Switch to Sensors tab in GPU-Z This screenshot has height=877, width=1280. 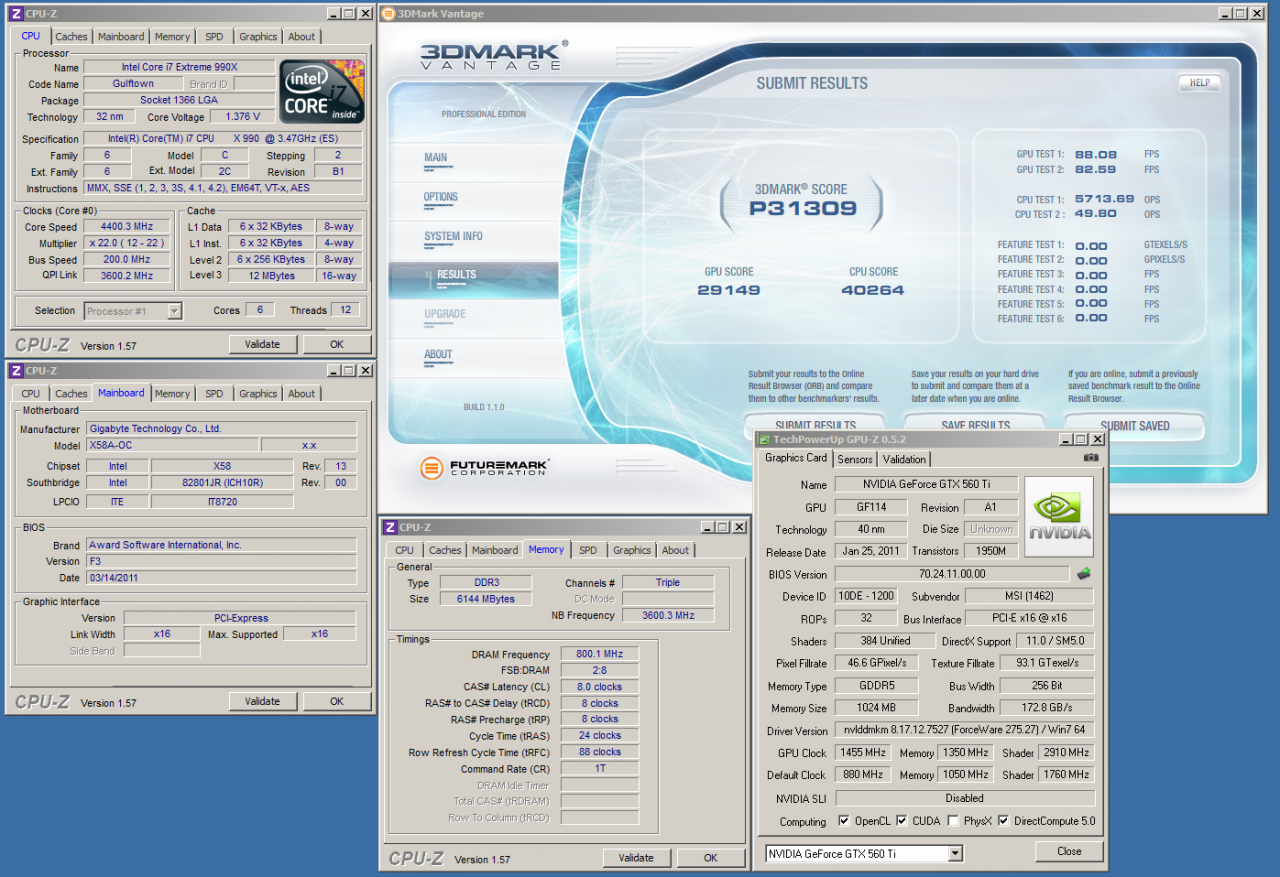pyautogui.click(x=854, y=459)
